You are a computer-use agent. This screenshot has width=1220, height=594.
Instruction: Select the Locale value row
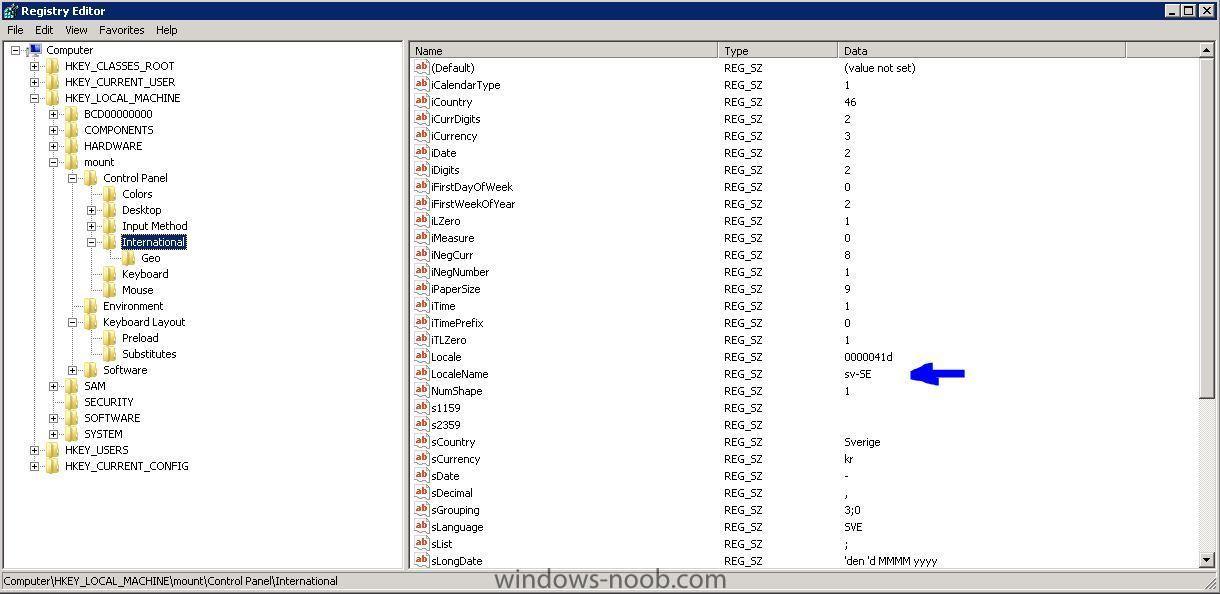[446, 357]
